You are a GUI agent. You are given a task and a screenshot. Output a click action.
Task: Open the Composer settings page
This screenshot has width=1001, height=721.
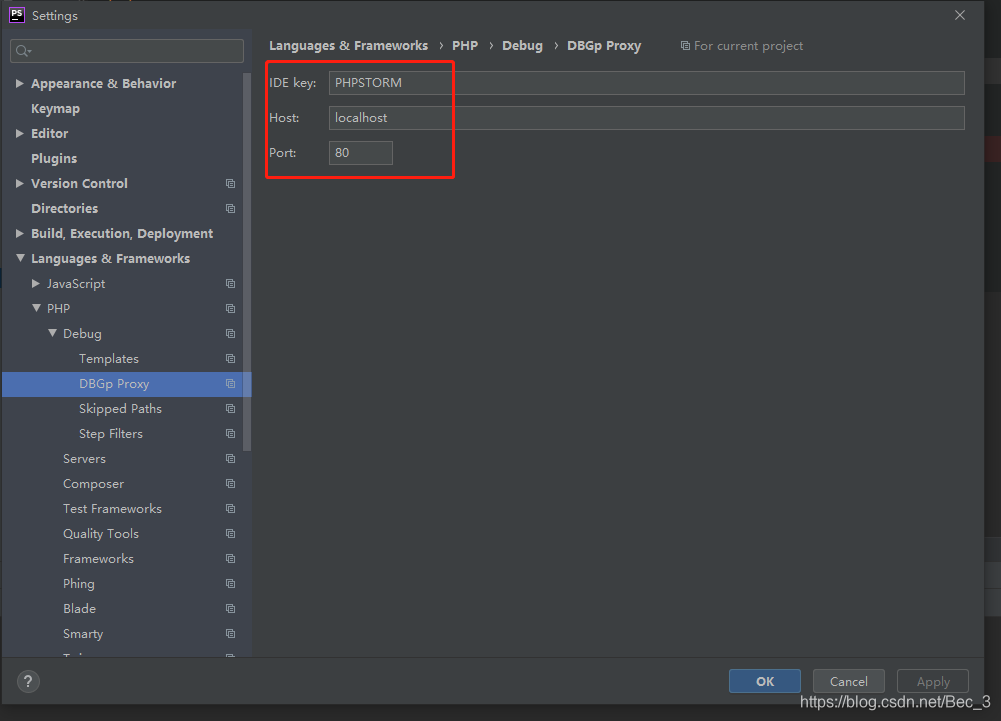tap(93, 484)
